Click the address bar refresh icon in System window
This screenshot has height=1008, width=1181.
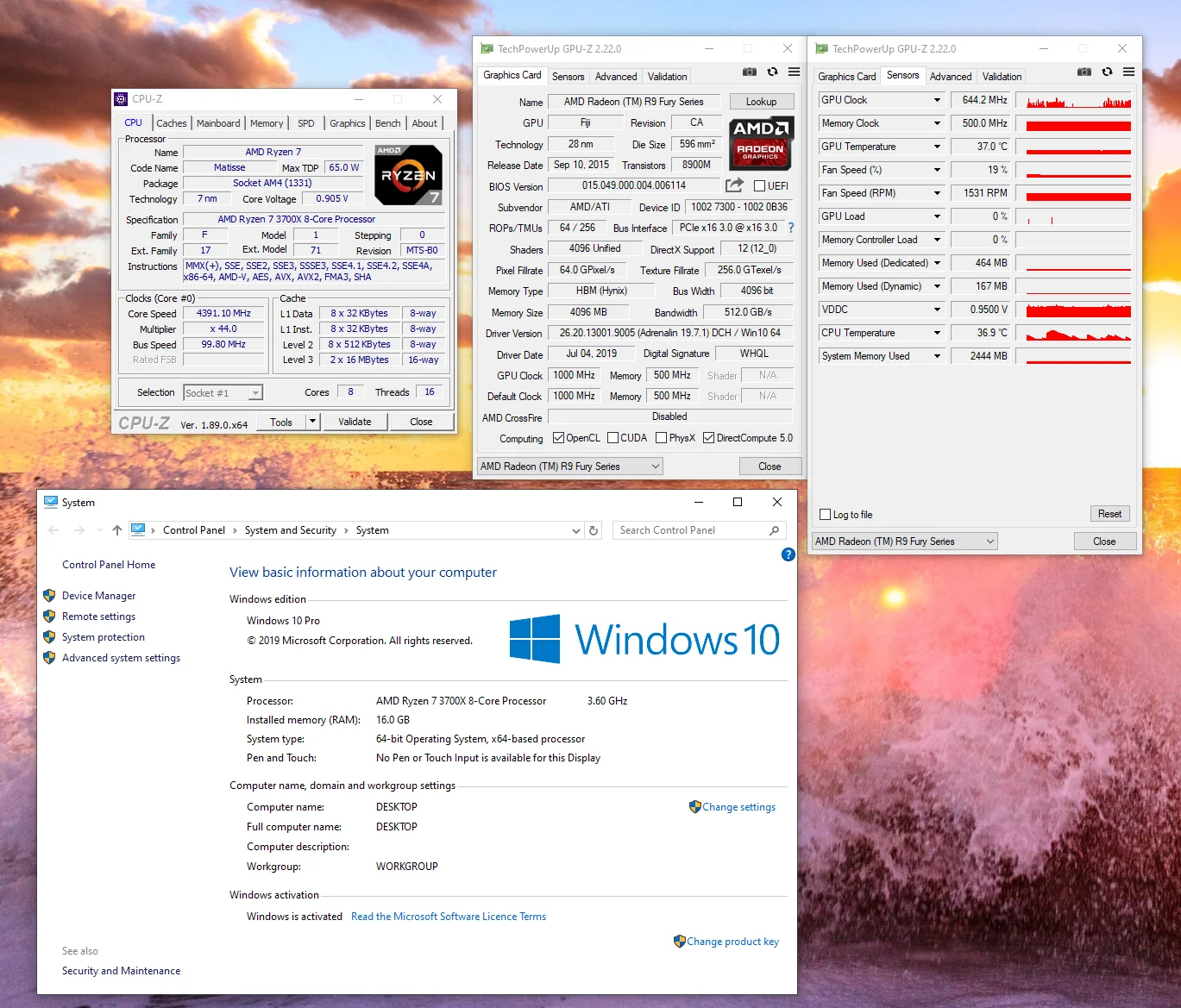(594, 530)
